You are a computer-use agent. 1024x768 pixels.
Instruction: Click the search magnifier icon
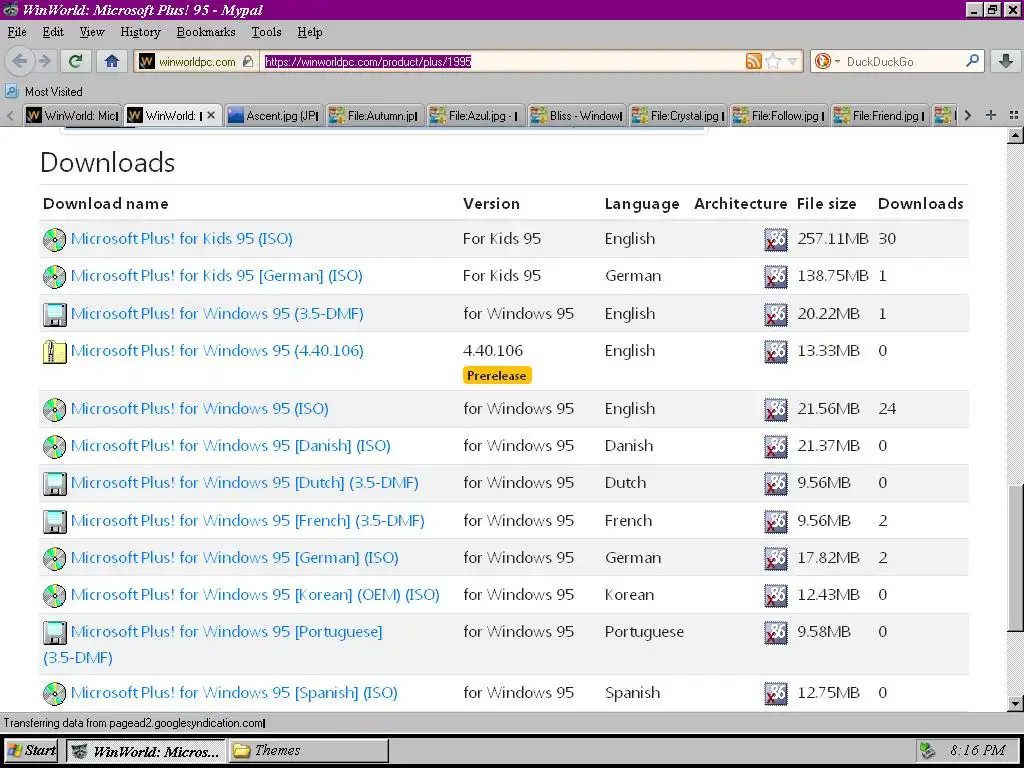[x=972, y=61]
